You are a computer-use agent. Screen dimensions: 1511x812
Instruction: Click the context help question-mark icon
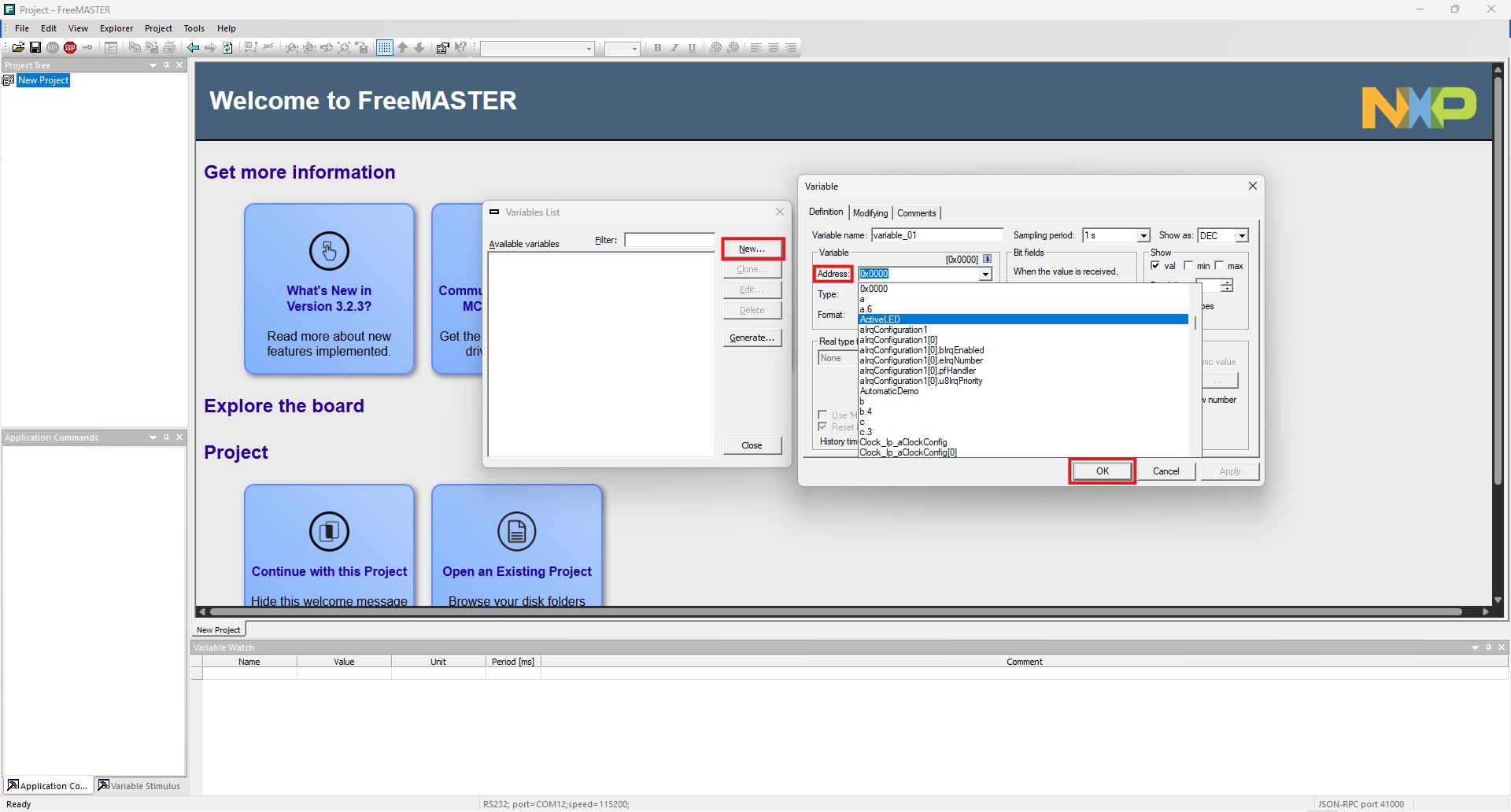click(461, 48)
